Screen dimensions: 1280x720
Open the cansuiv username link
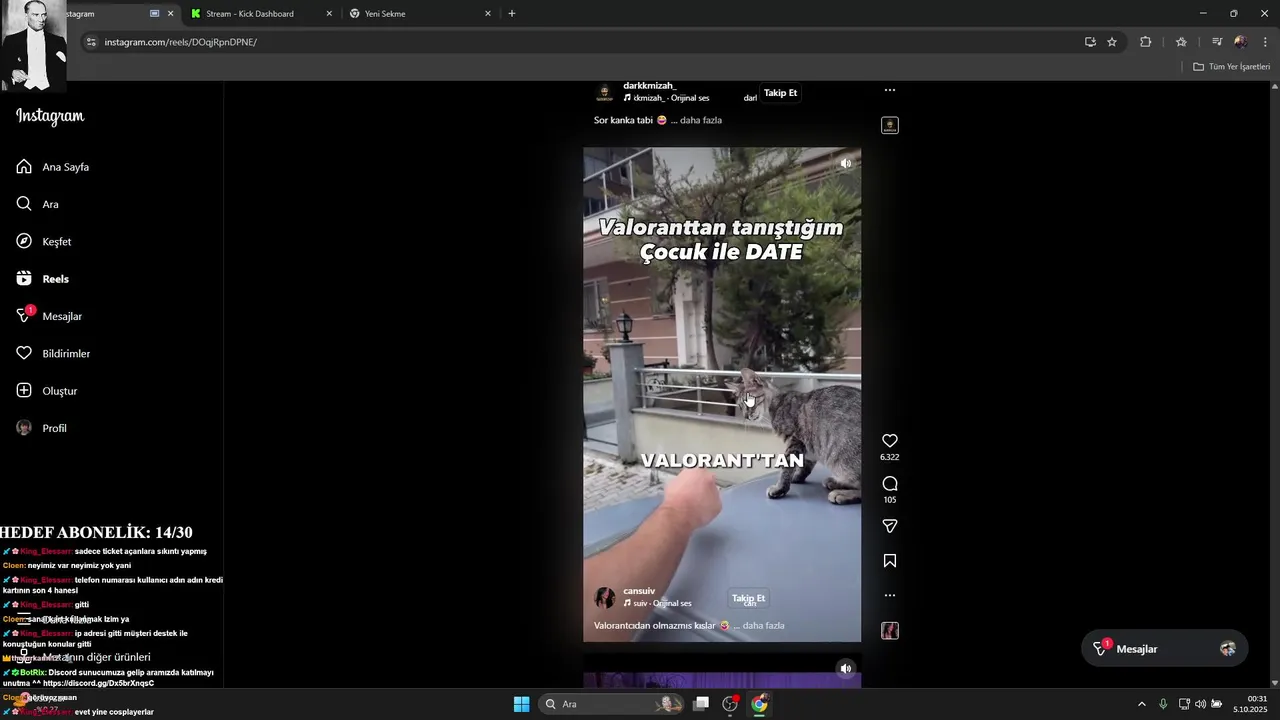pyautogui.click(x=639, y=591)
